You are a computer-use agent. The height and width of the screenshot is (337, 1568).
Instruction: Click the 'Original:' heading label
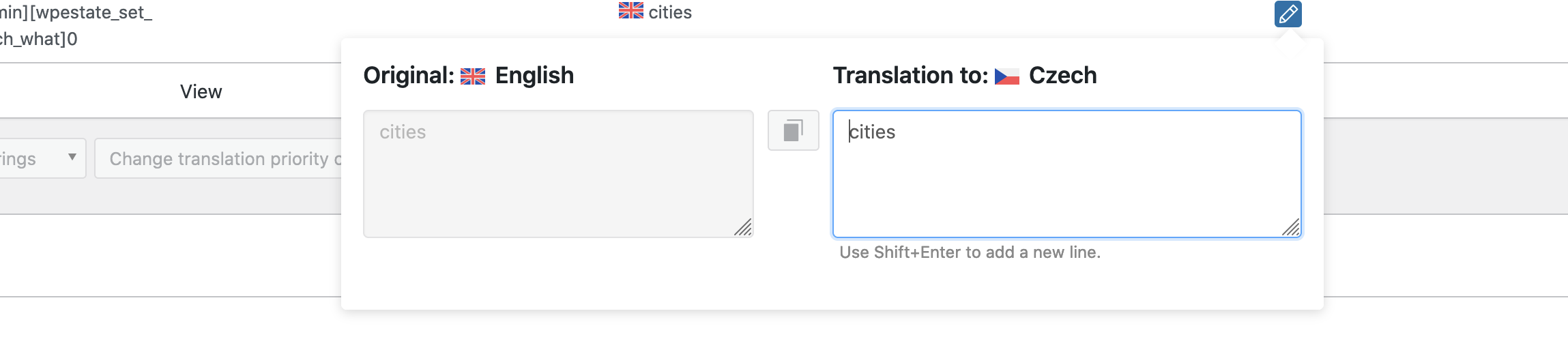408,76
